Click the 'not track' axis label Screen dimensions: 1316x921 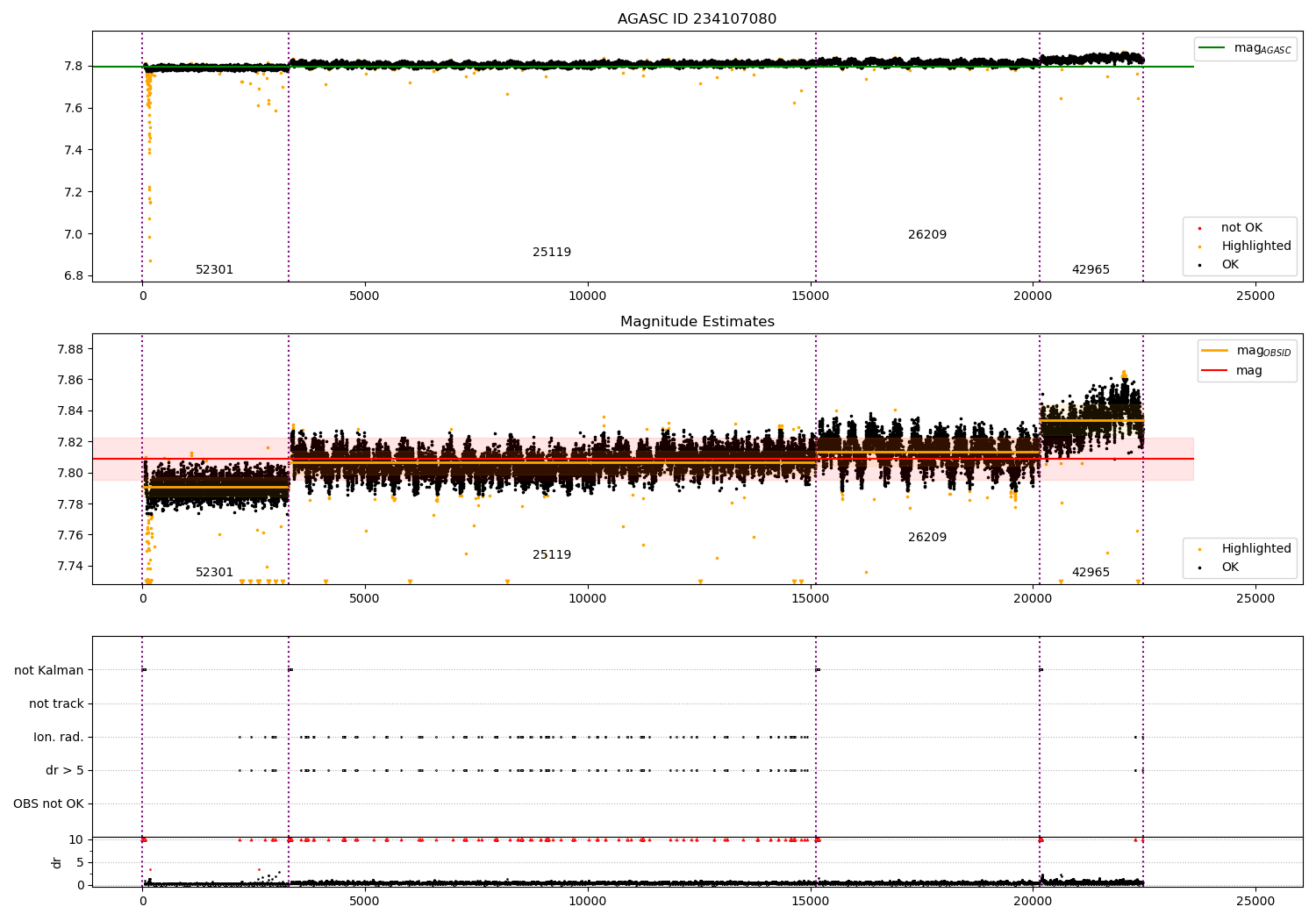click(56, 704)
